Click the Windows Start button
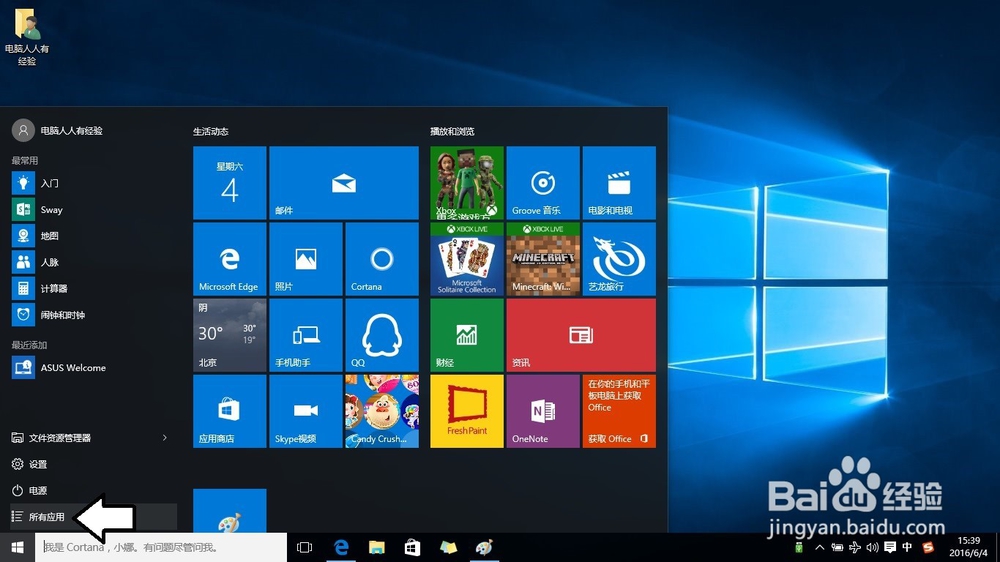The image size is (1000, 562). 17,547
